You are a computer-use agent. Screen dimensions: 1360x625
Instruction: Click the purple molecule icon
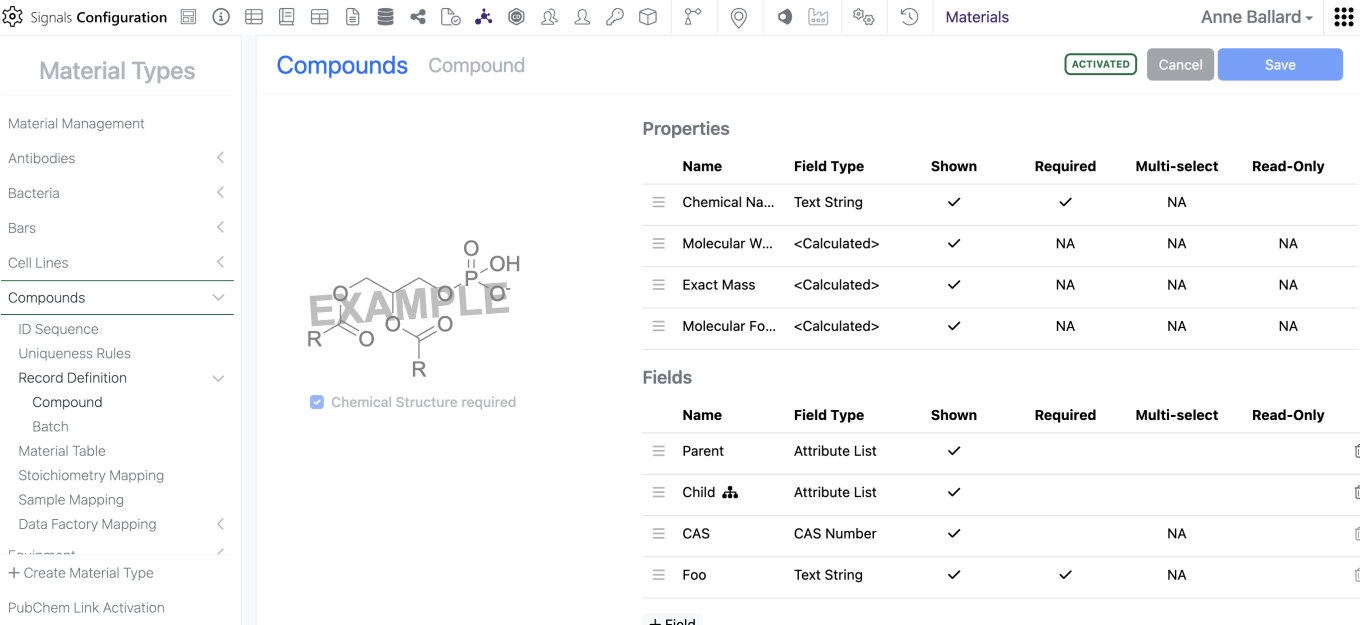click(484, 17)
